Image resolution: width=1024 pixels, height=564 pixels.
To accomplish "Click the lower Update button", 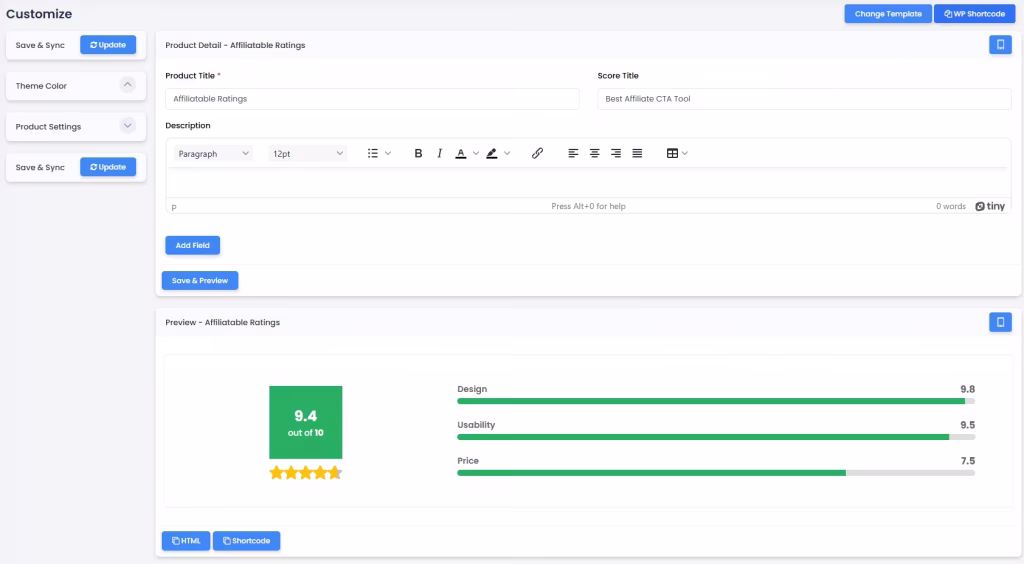I will 108,167.
